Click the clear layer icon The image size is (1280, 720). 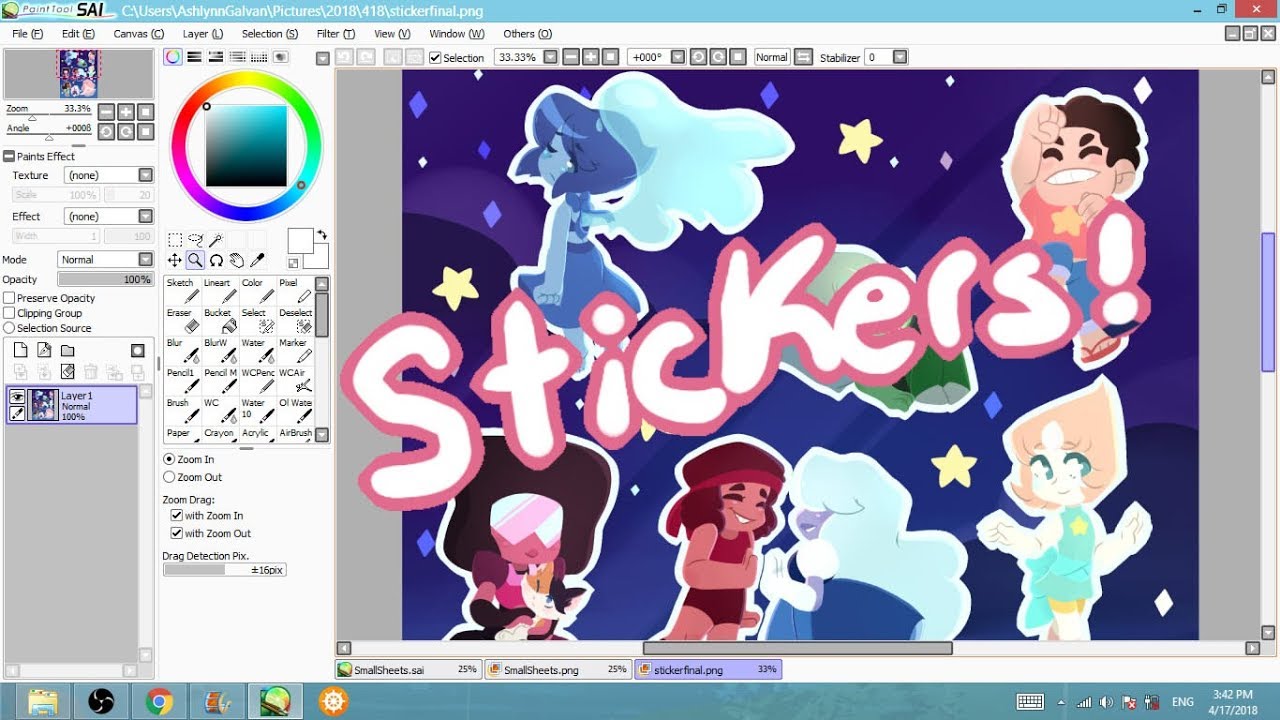67,371
